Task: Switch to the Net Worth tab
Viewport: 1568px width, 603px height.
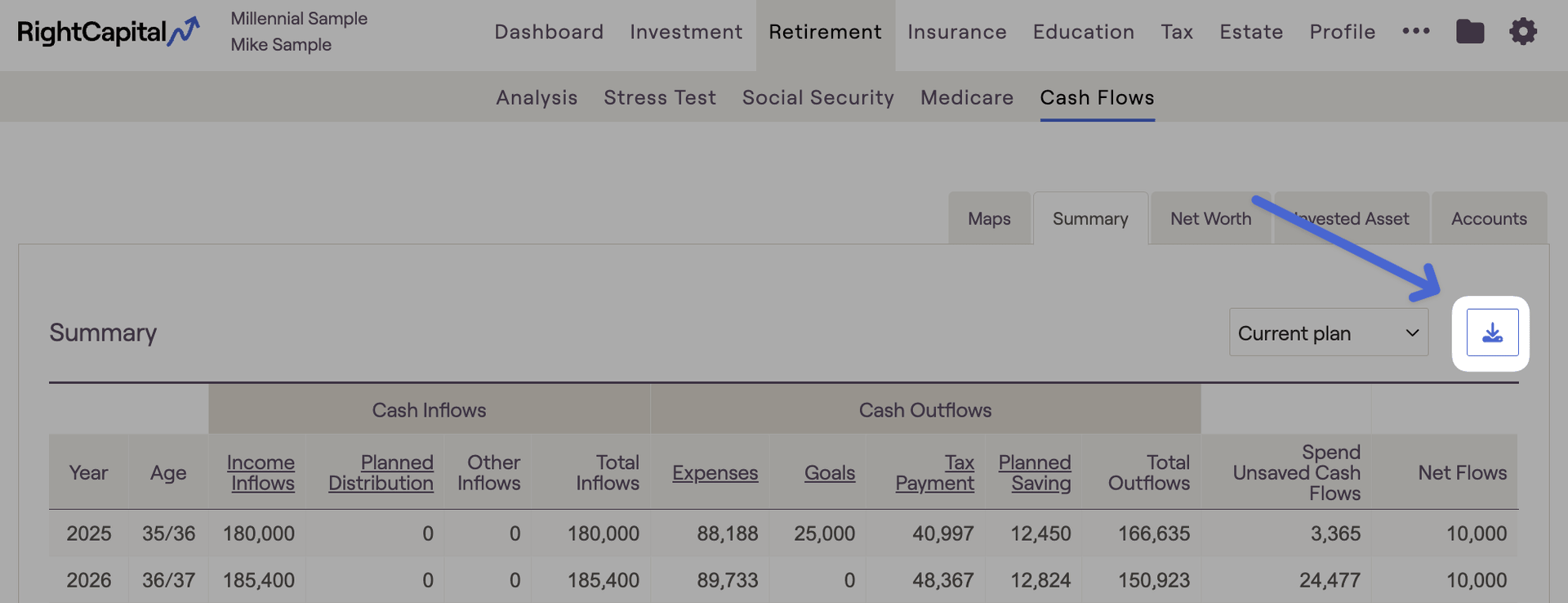Action: 1209,219
